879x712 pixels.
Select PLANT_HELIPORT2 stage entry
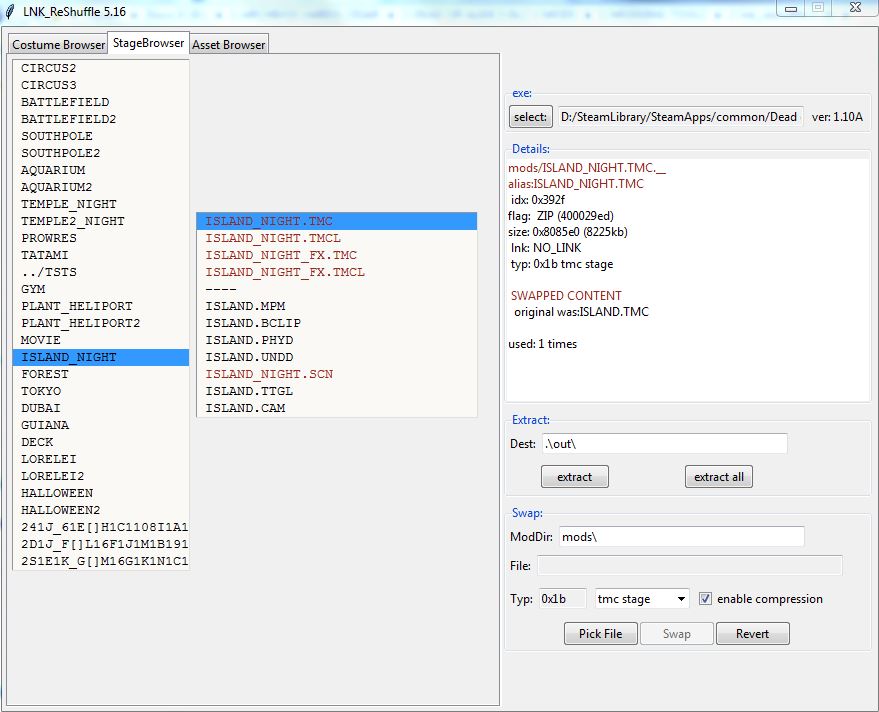[101, 323]
